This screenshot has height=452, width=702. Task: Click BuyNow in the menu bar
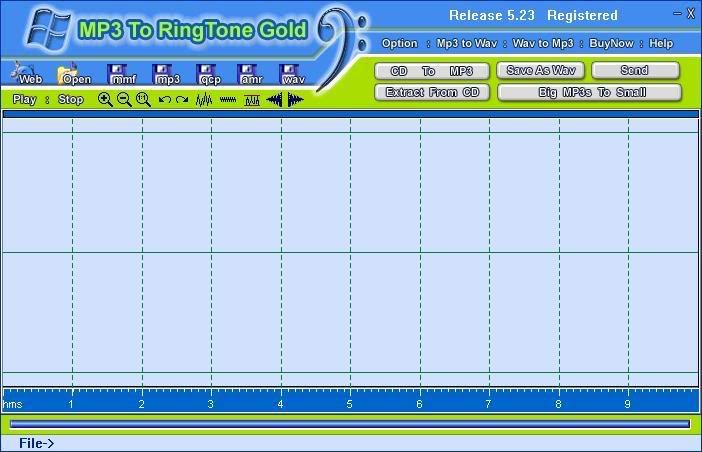(x=611, y=43)
